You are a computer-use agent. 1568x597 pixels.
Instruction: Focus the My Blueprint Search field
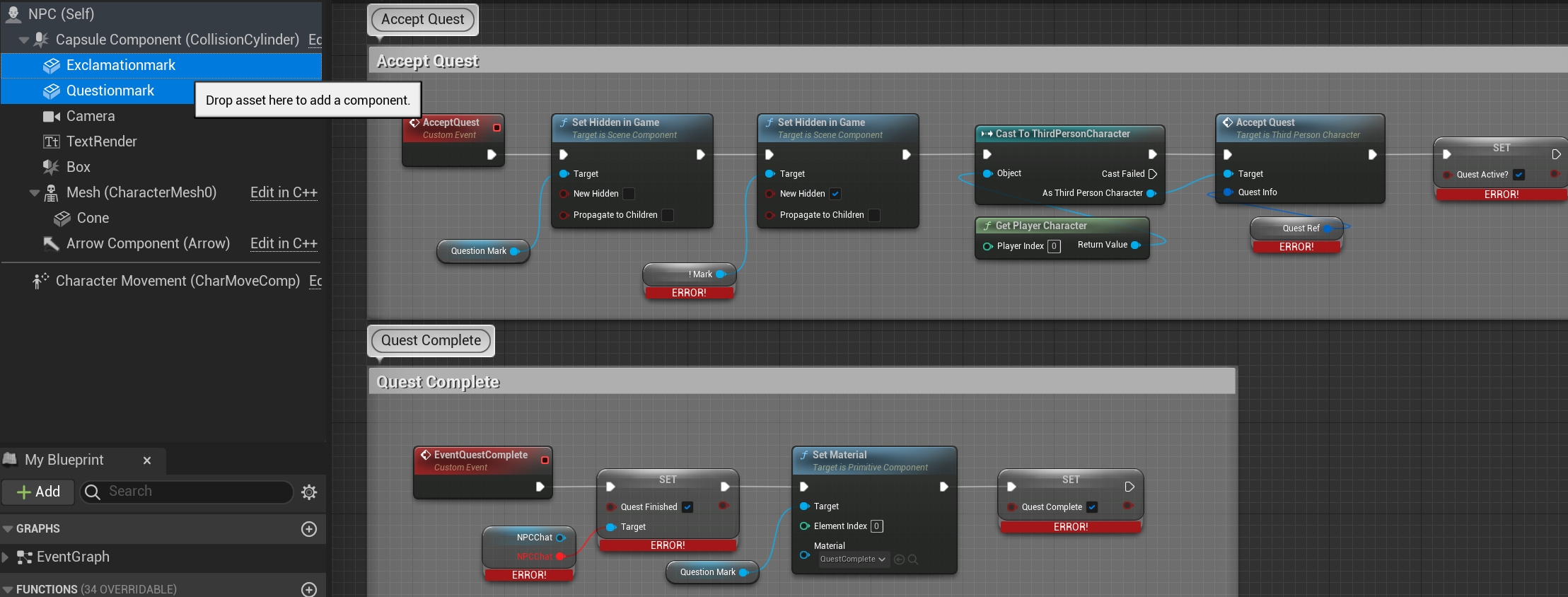coord(187,492)
